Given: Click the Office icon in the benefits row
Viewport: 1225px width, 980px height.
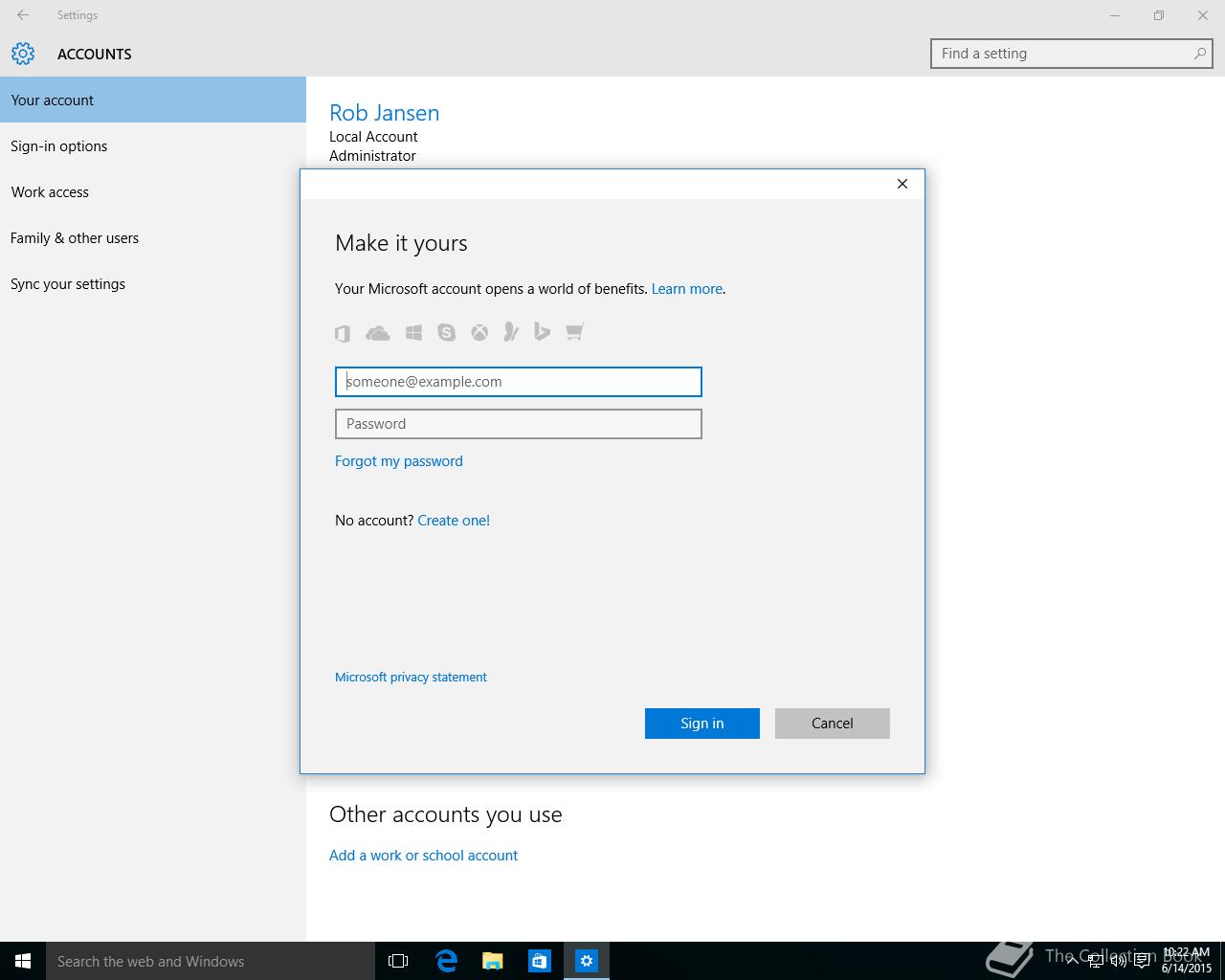Looking at the screenshot, I should pyautogui.click(x=343, y=333).
